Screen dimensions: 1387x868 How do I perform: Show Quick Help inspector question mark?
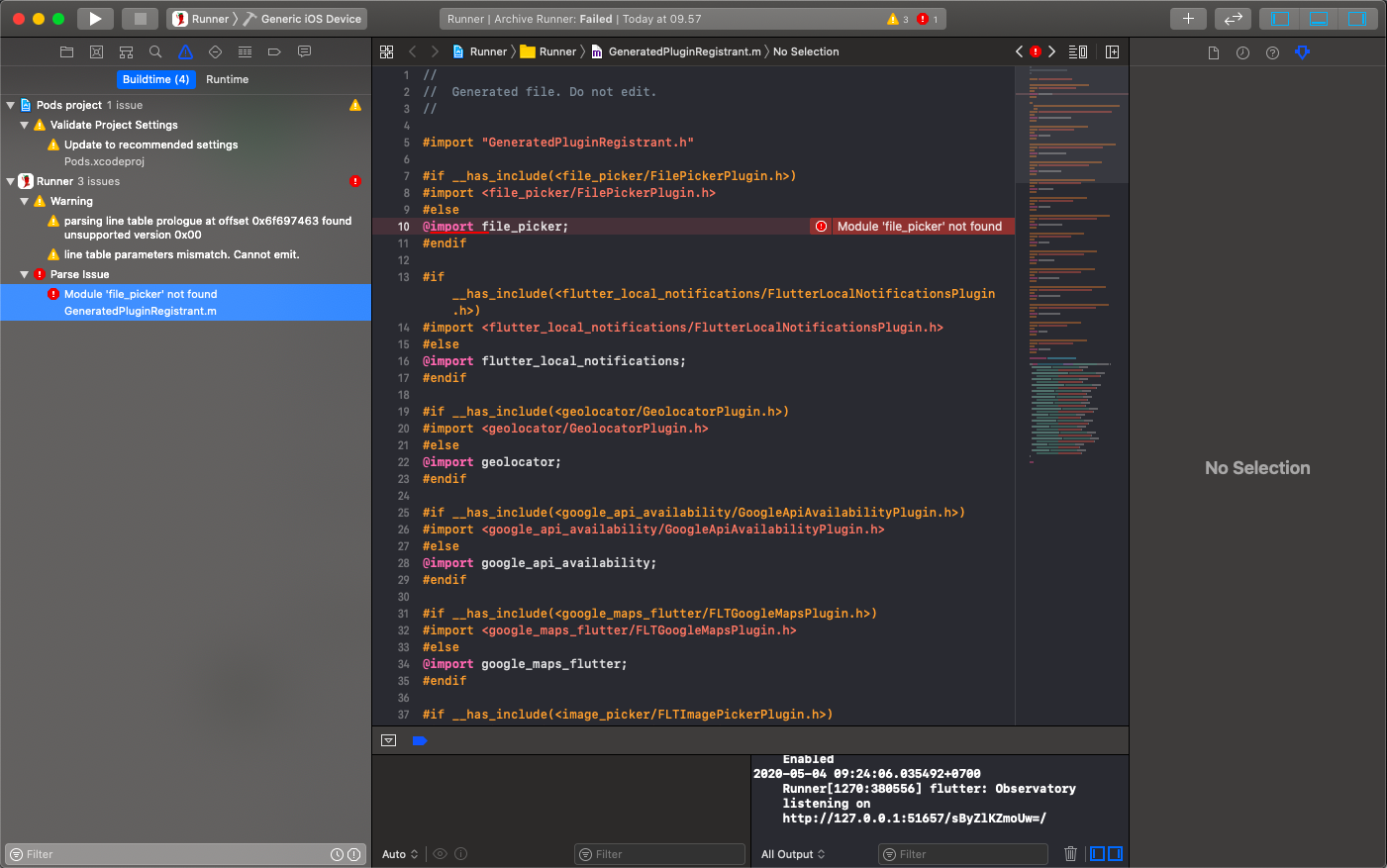click(1271, 51)
